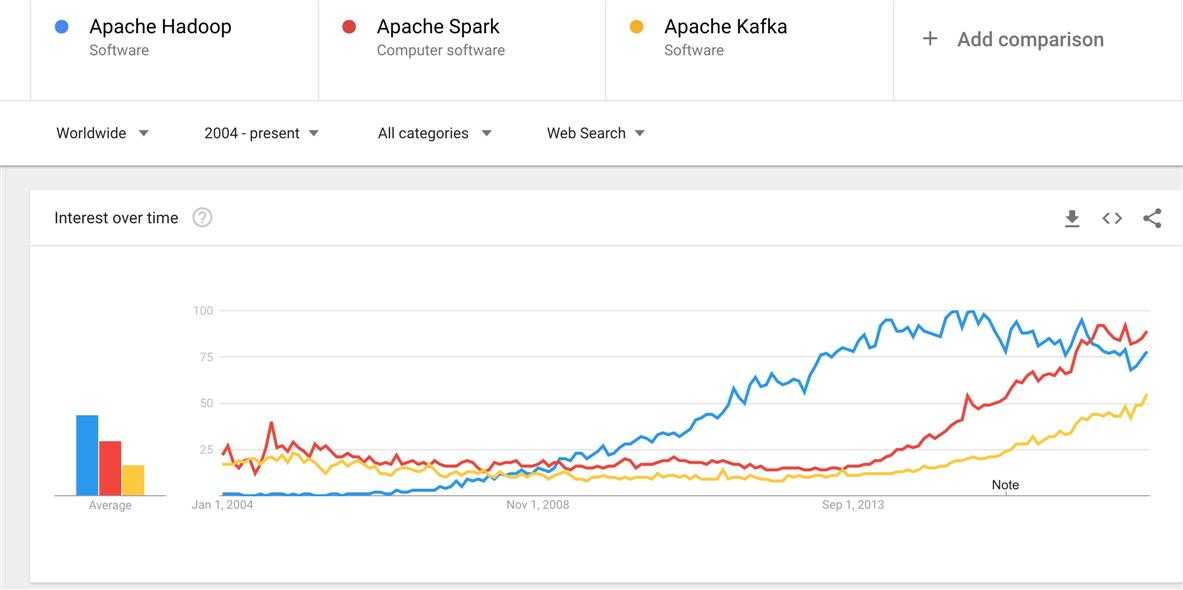The image size is (1183, 590).
Task: Click the plus icon for Add comparison
Action: click(930, 38)
